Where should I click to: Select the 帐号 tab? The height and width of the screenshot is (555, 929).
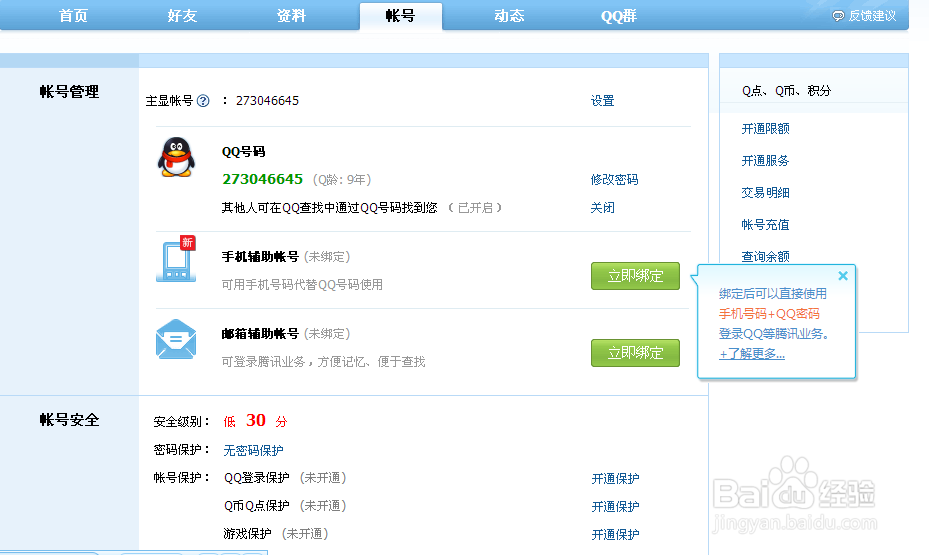tap(401, 16)
